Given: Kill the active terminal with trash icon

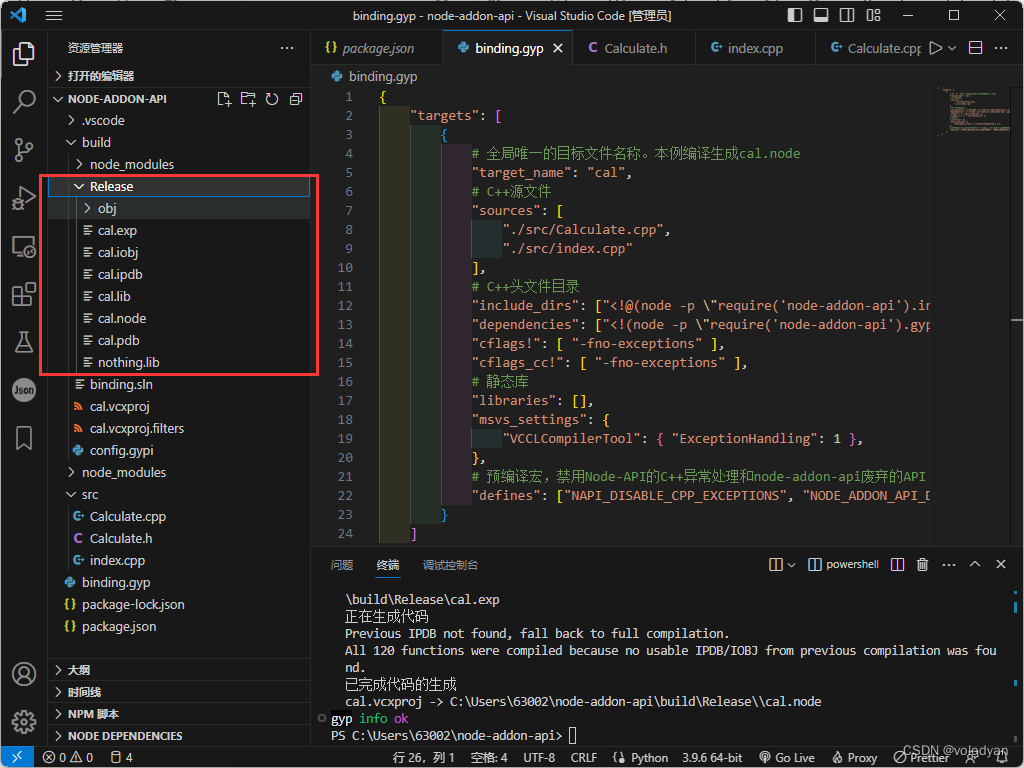Looking at the screenshot, I should tap(921, 564).
